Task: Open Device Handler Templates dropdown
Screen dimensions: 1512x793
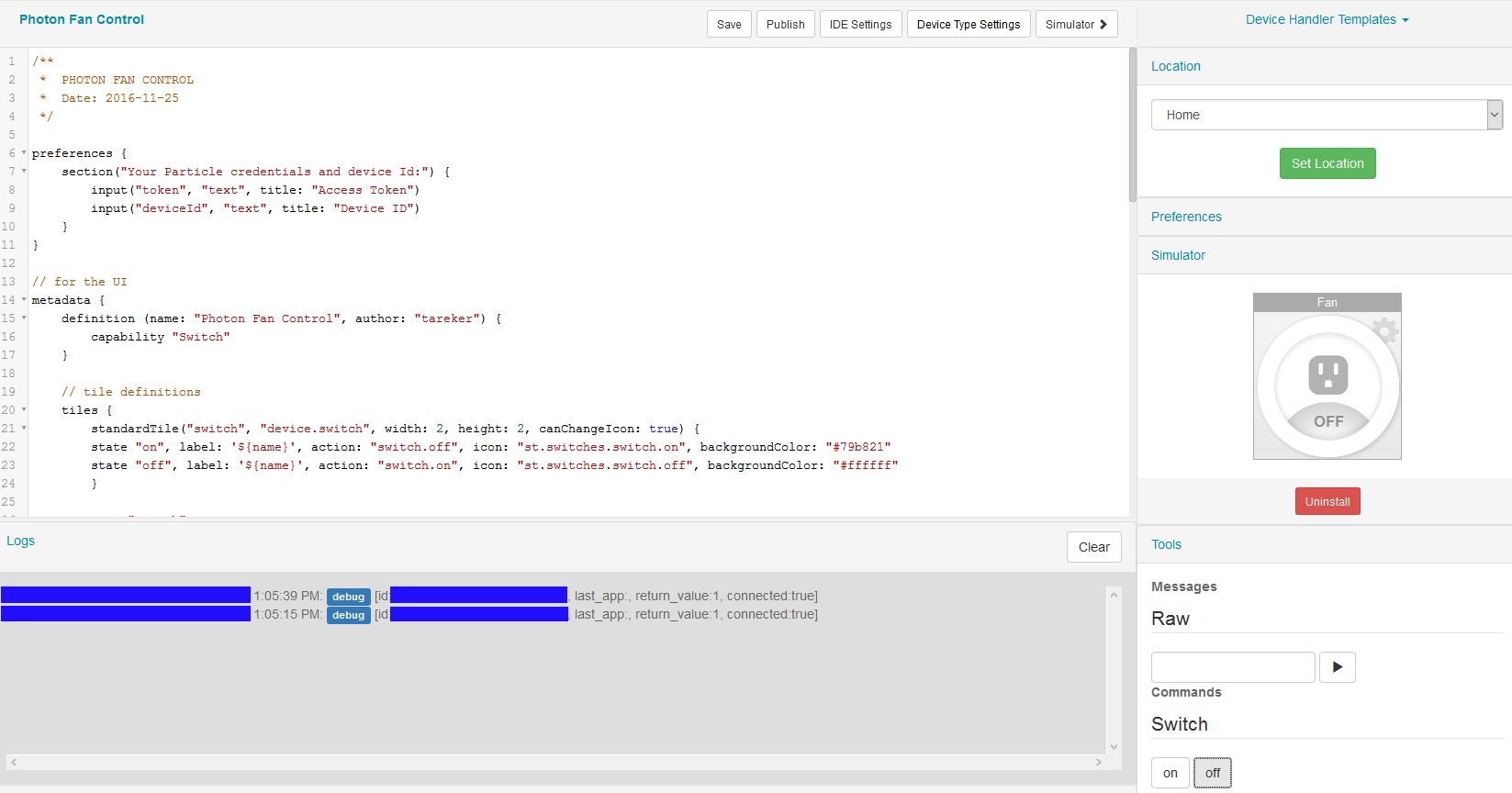Action: click(x=1327, y=19)
